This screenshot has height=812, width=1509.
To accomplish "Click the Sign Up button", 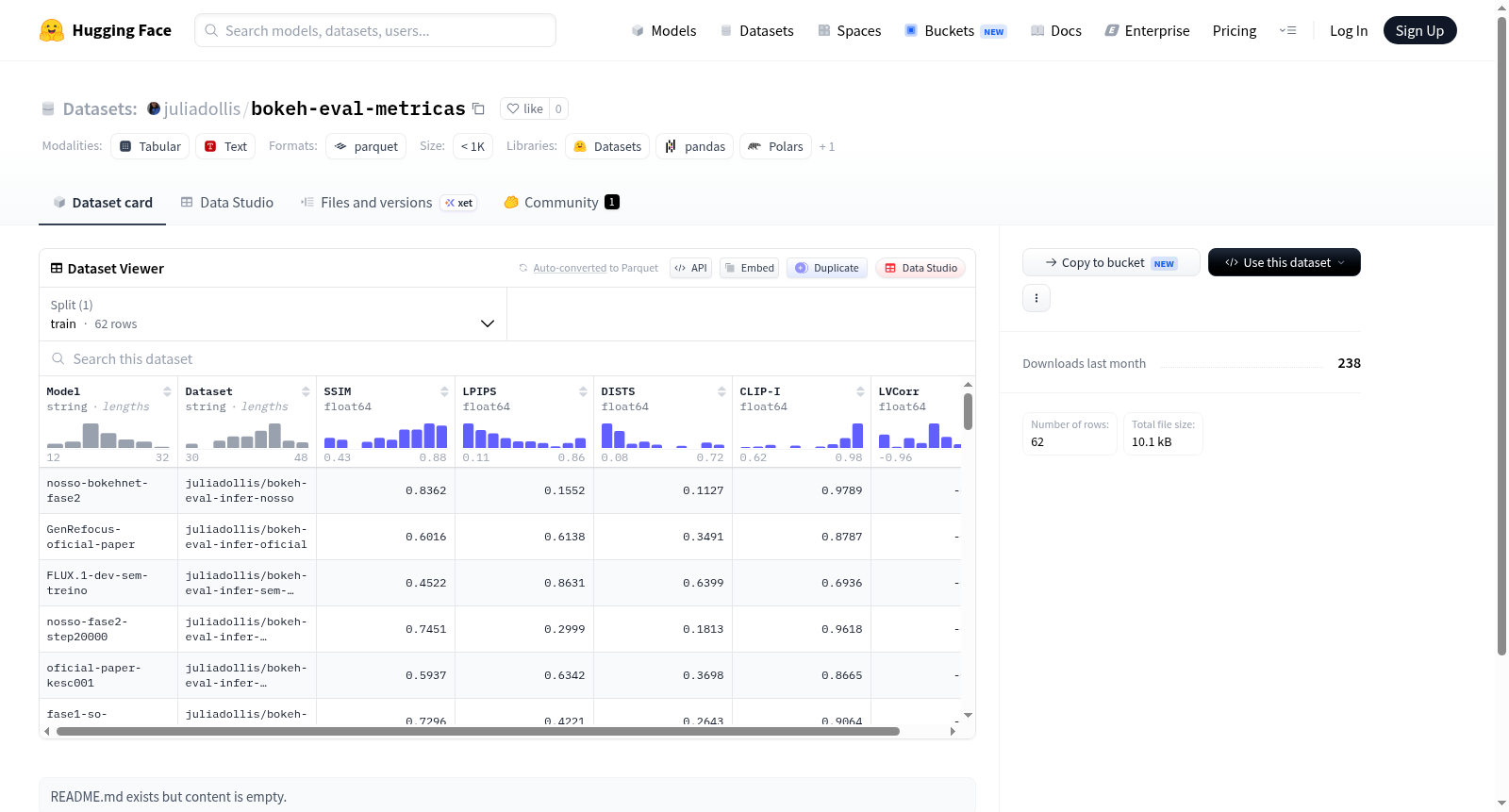I will click(1419, 30).
